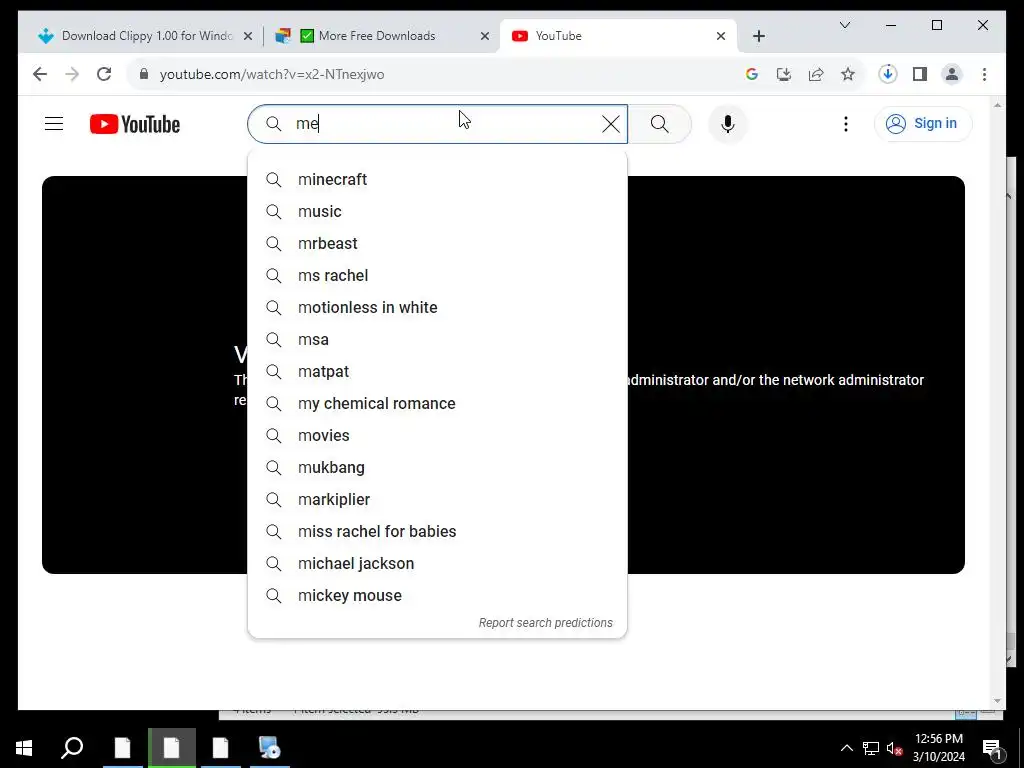Toggle the browser side panel

(x=920, y=74)
